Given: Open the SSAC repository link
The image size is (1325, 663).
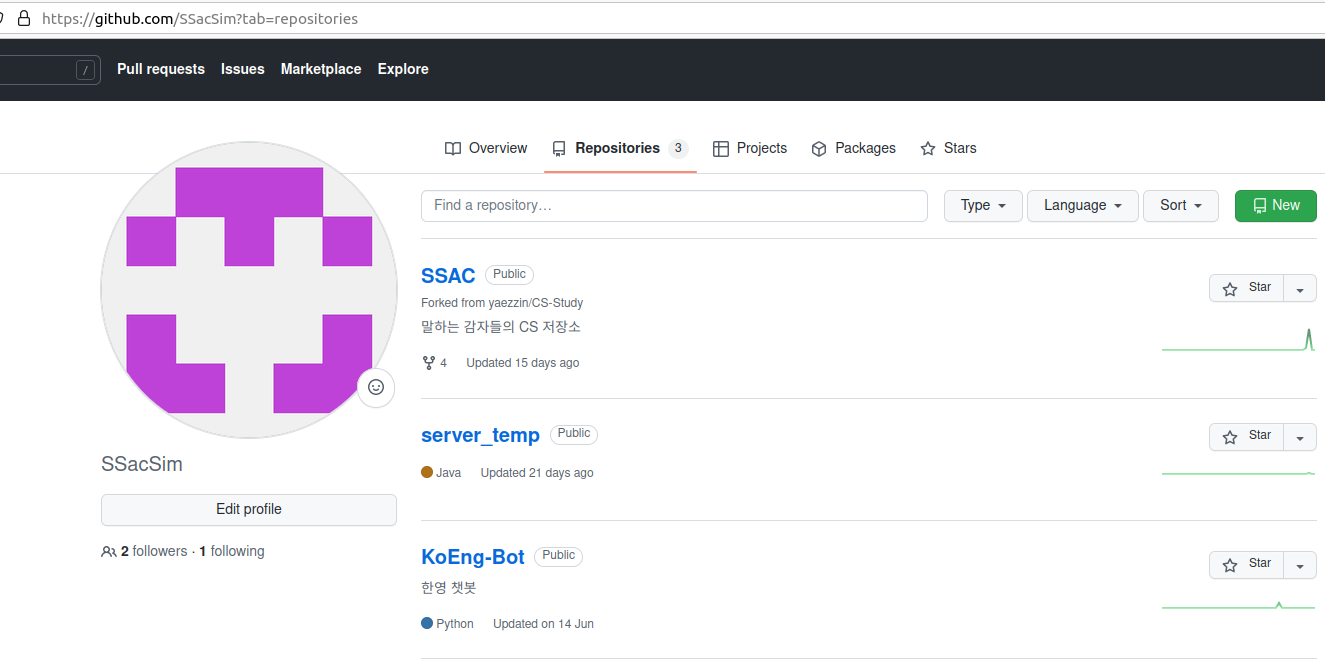Looking at the screenshot, I should coord(448,276).
